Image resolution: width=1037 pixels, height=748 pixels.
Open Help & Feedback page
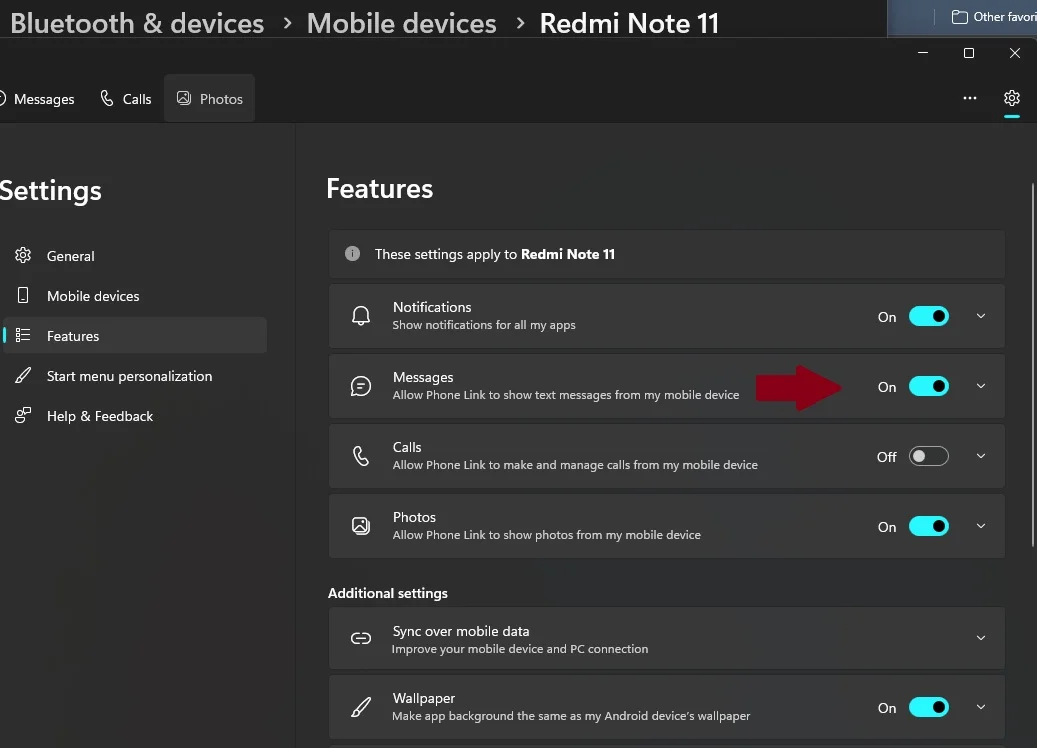135,416
